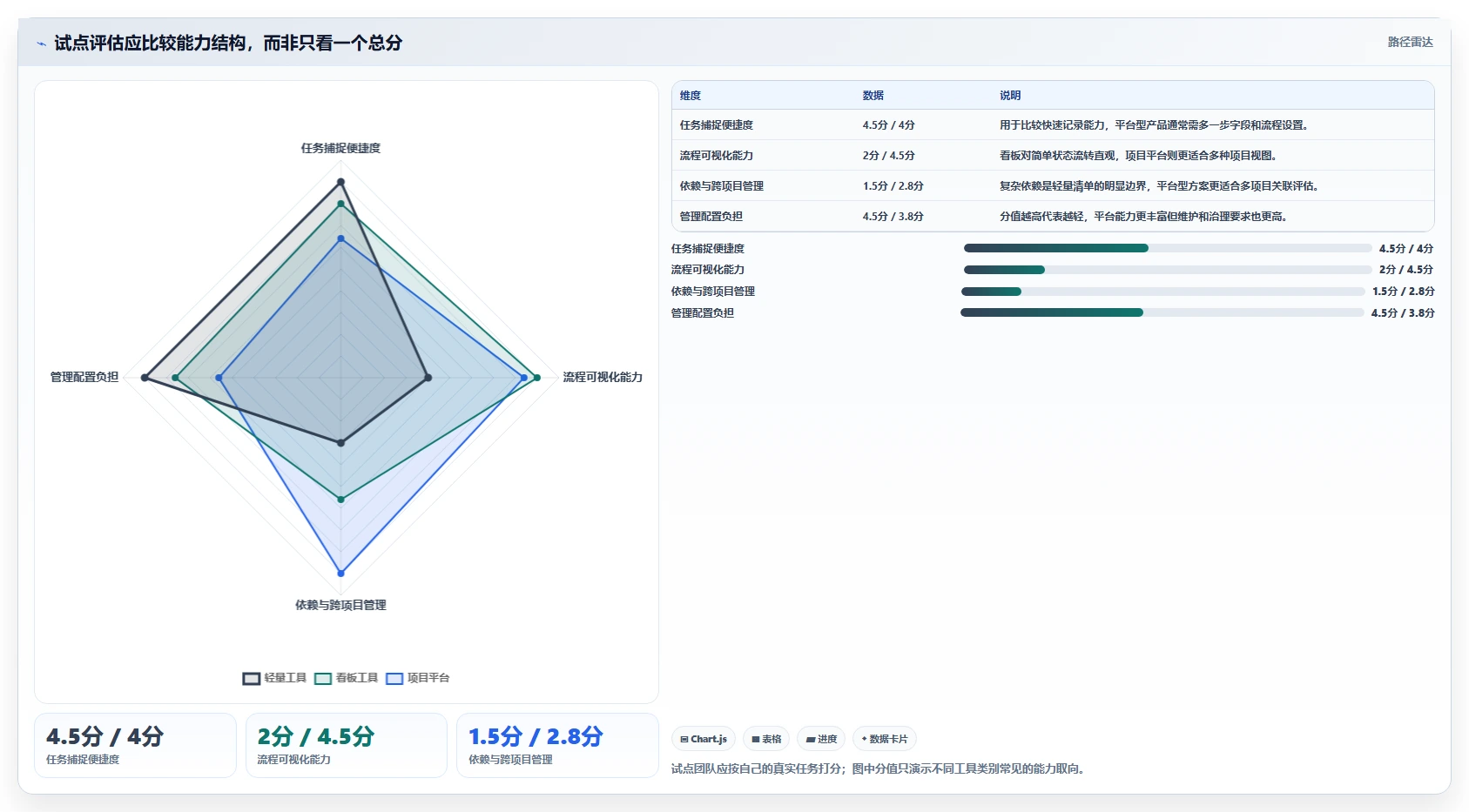Click the 任务捕捉便捷度 progress bar
1469x812 pixels.
pyautogui.click(x=1167, y=248)
